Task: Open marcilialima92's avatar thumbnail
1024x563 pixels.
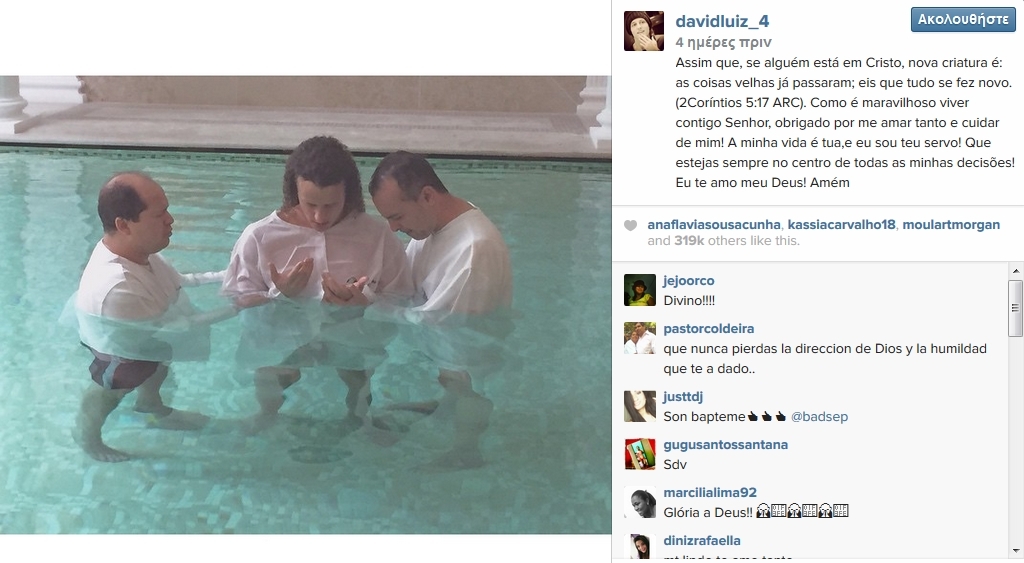Action: [640, 502]
